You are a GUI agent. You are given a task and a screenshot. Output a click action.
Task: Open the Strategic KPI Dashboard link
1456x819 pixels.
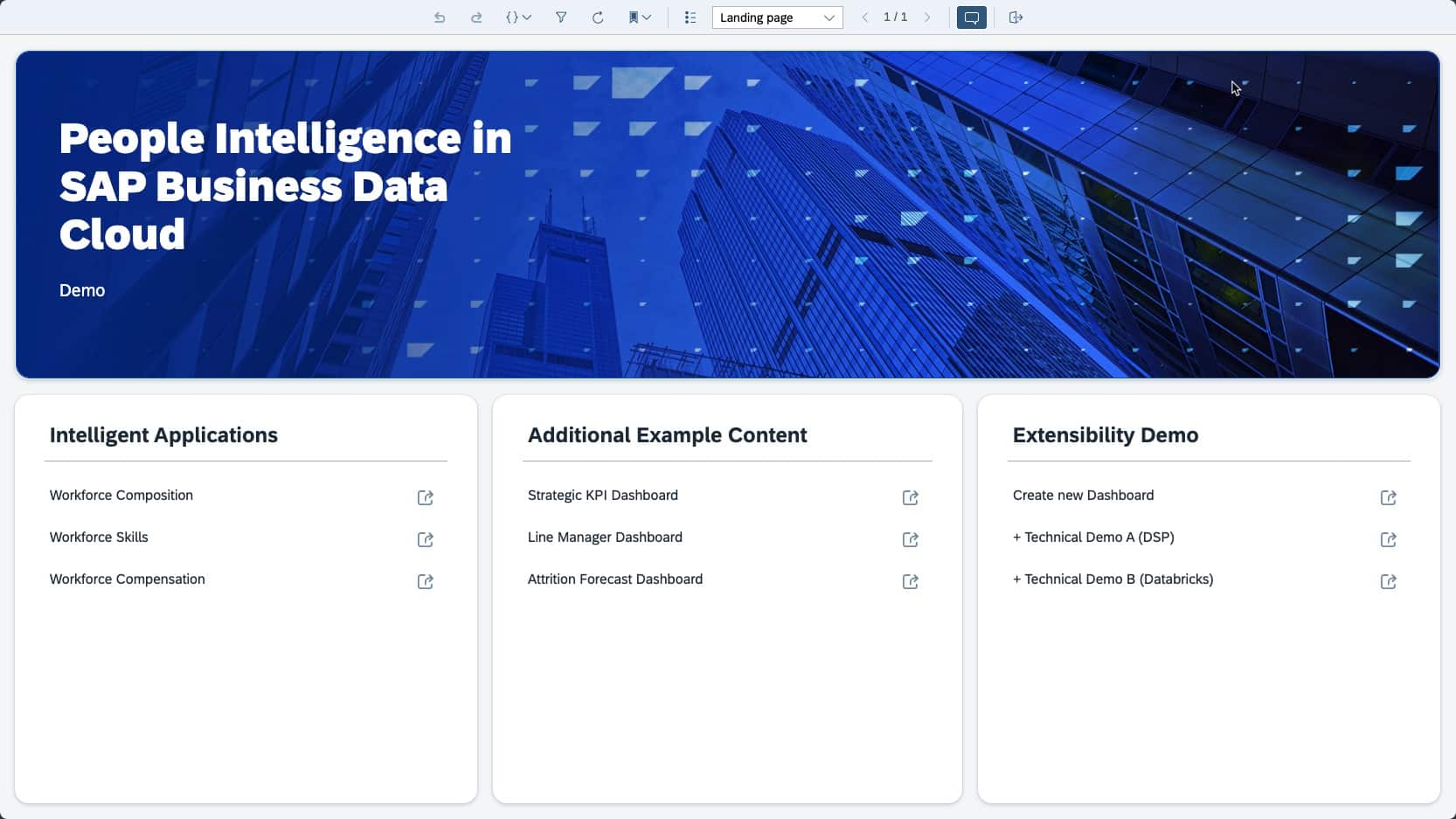[x=603, y=496]
